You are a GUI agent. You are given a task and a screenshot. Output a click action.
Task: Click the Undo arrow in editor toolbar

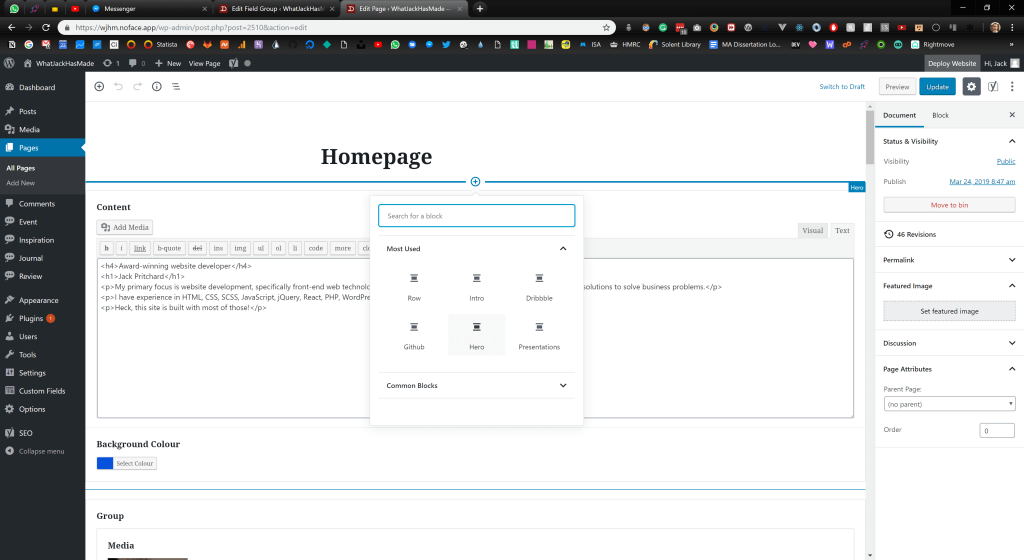tap(118, 87)
